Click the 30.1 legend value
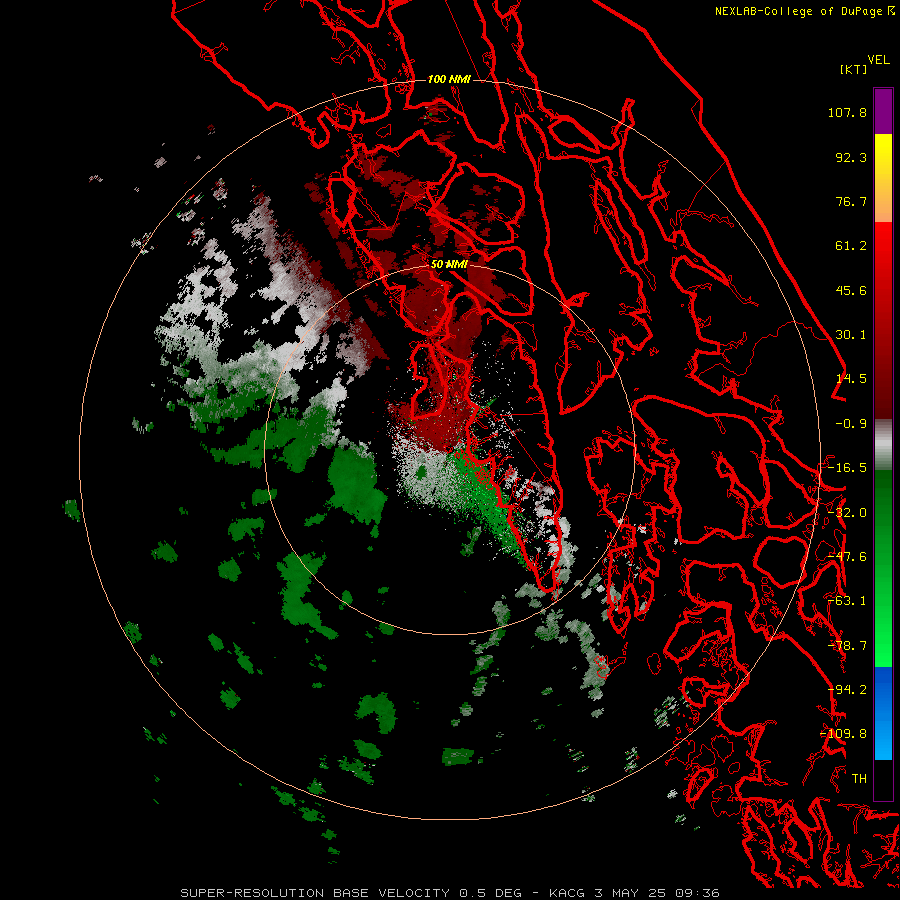 pyautogui.click(x=851, y=335)
